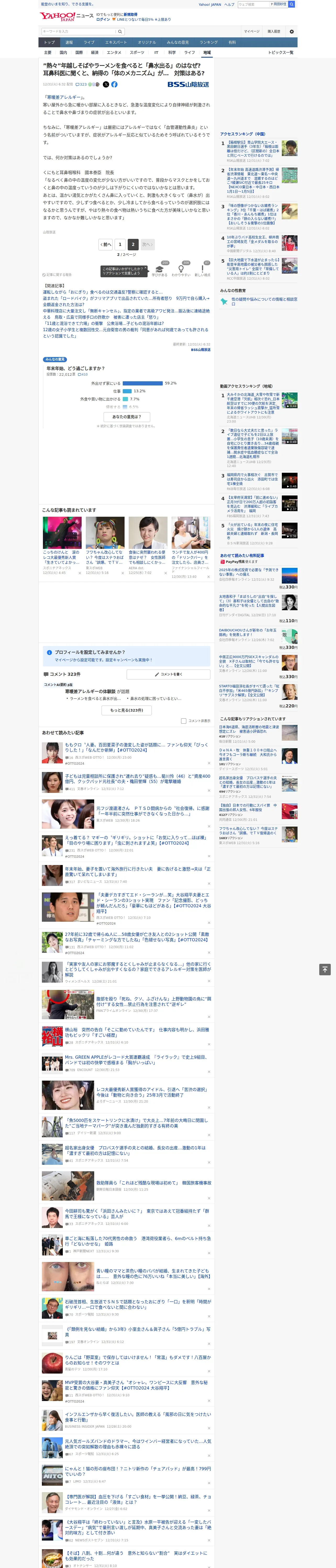Select the トップ navigation tab

[x=49, y=43]
